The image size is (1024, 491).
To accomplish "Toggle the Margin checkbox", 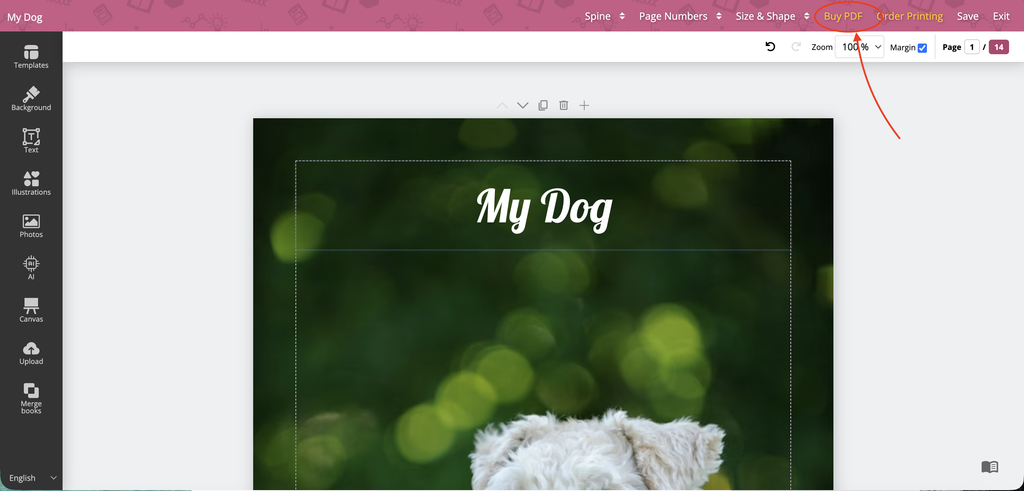I will point(922,48).
